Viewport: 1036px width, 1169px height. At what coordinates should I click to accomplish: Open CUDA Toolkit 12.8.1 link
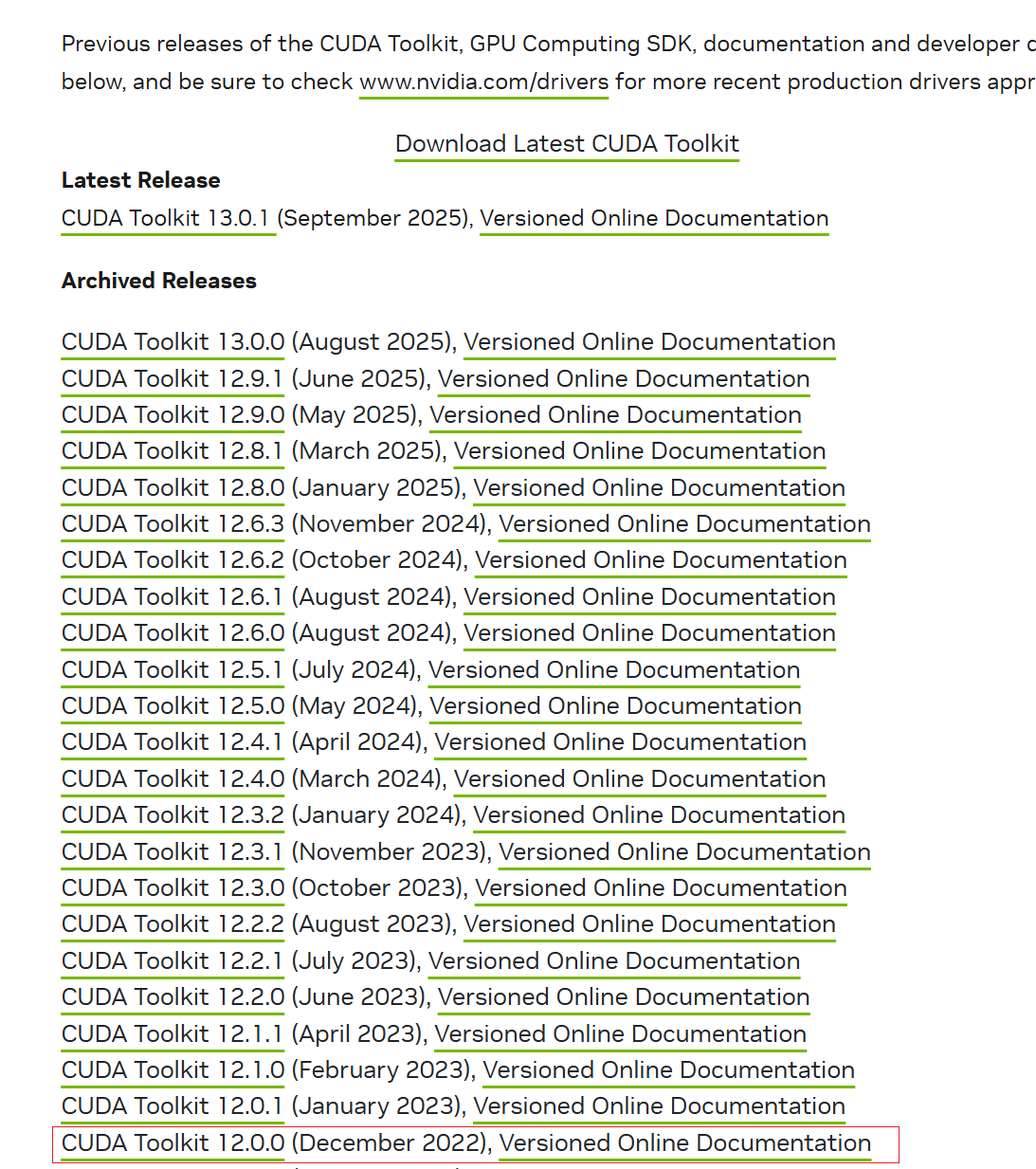click(x=173, y=451)
